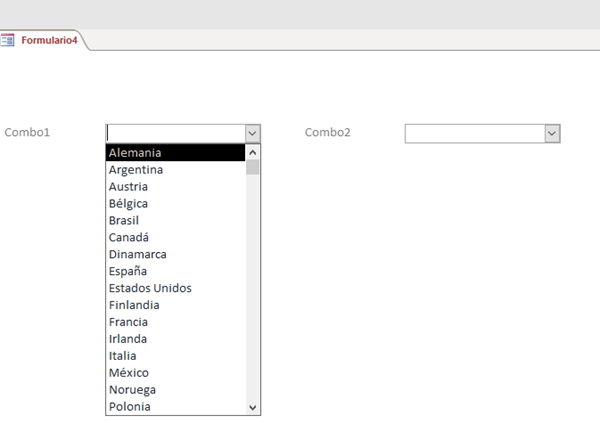
Task: Pick México from the list
Action: pos(176,373)
